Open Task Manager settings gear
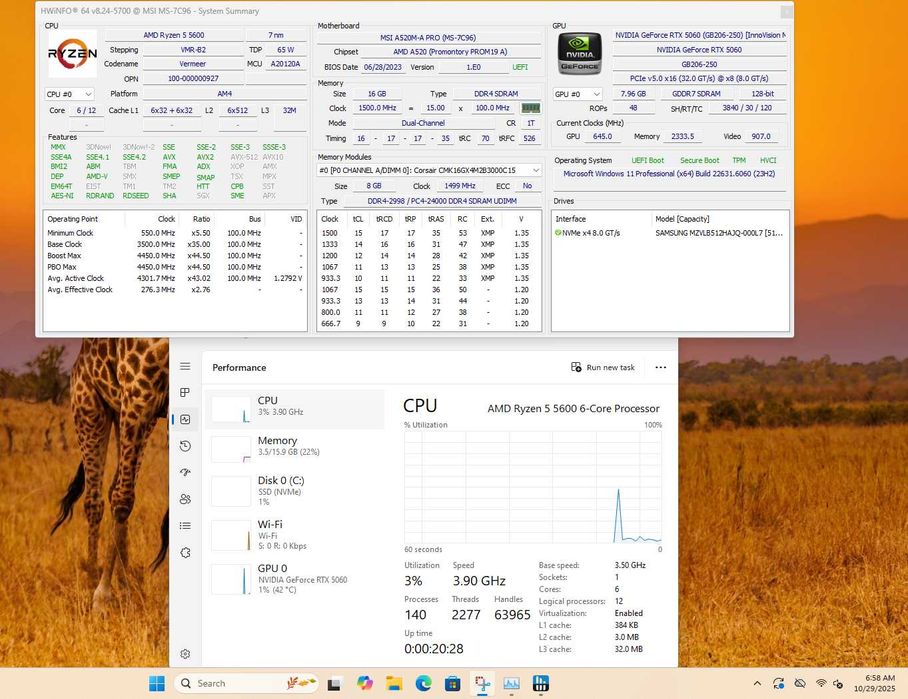 tap(185, 654)
